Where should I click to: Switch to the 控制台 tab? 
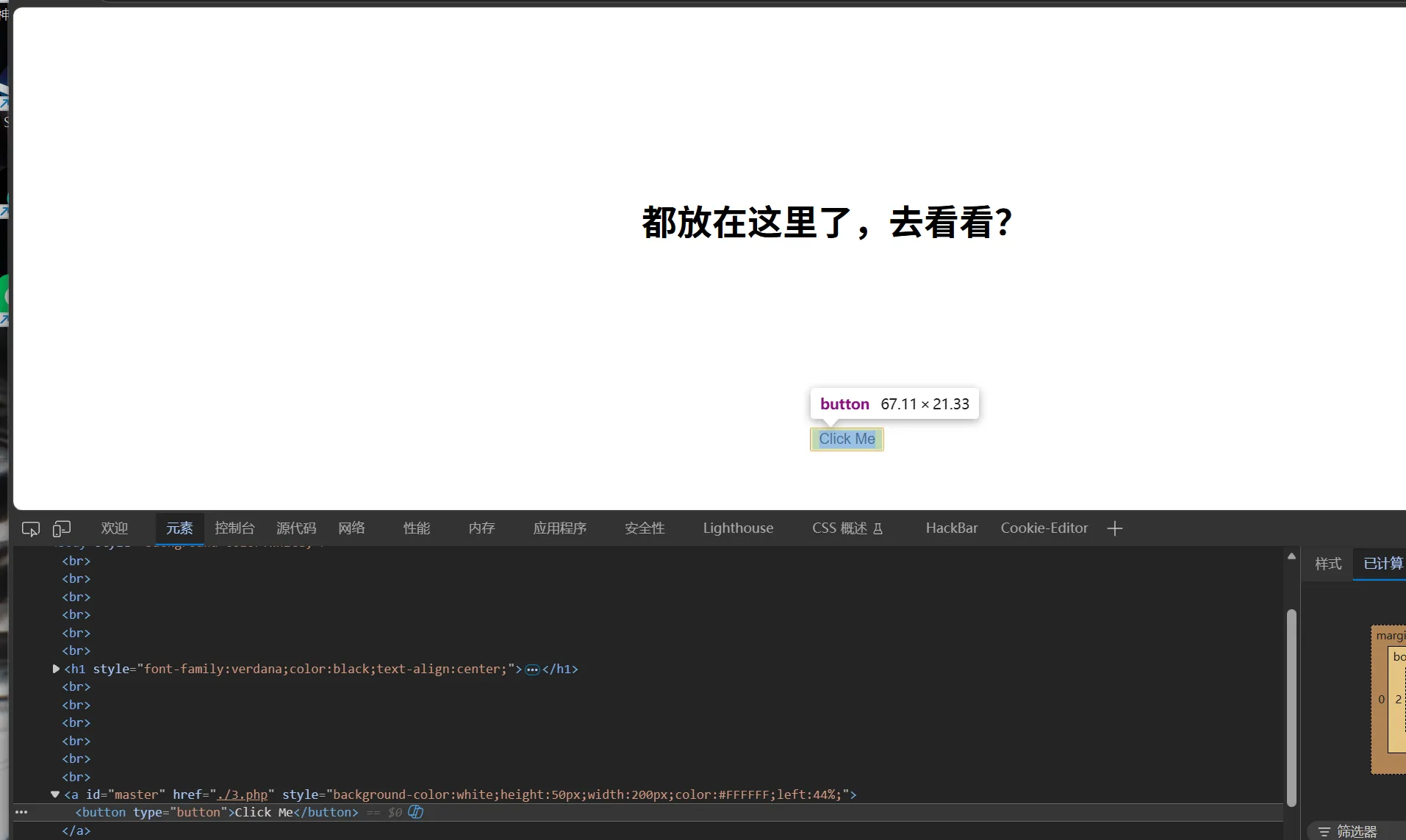coord(234,528)
